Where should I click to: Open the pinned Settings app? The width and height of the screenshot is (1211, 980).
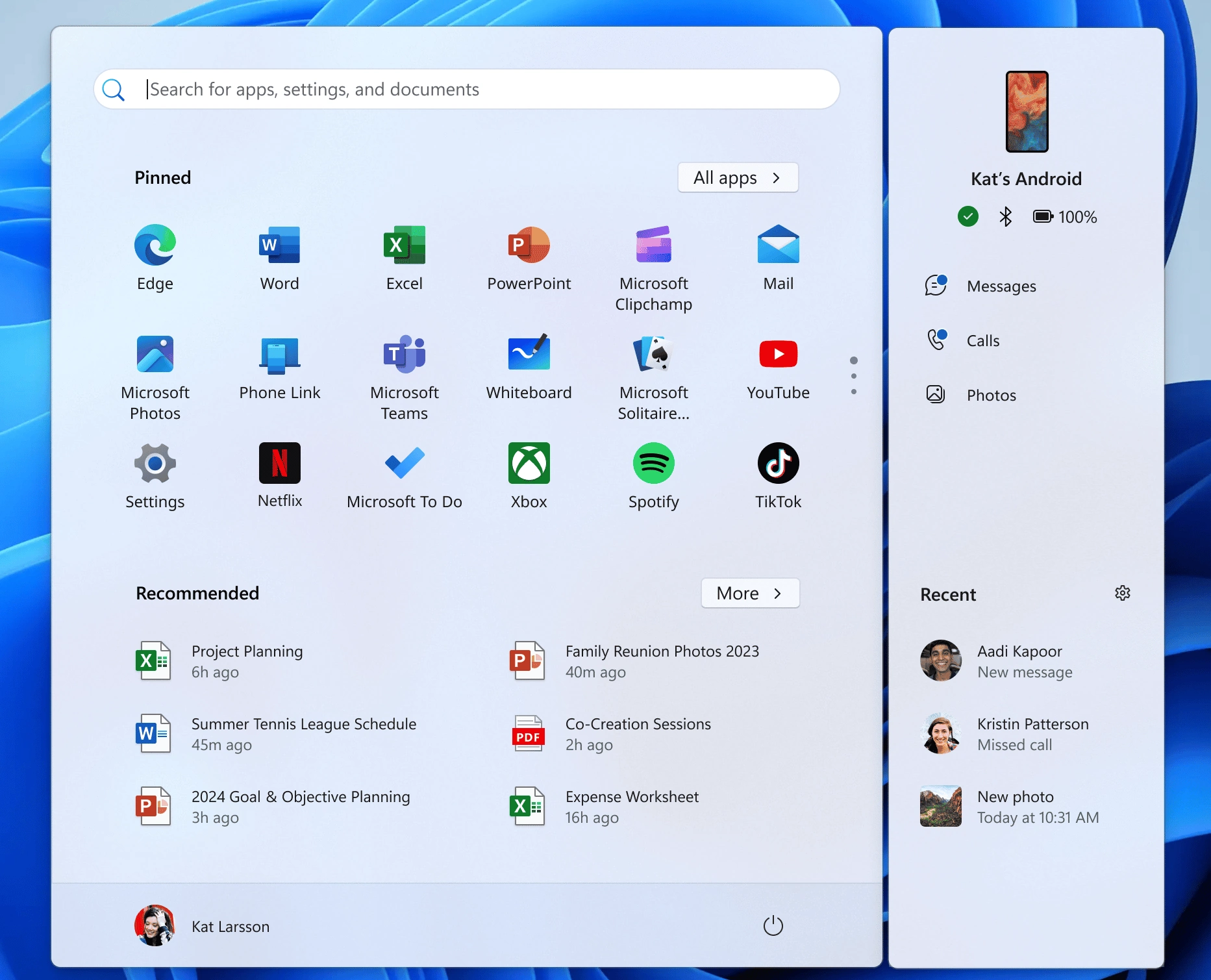(x=155, y=476)
